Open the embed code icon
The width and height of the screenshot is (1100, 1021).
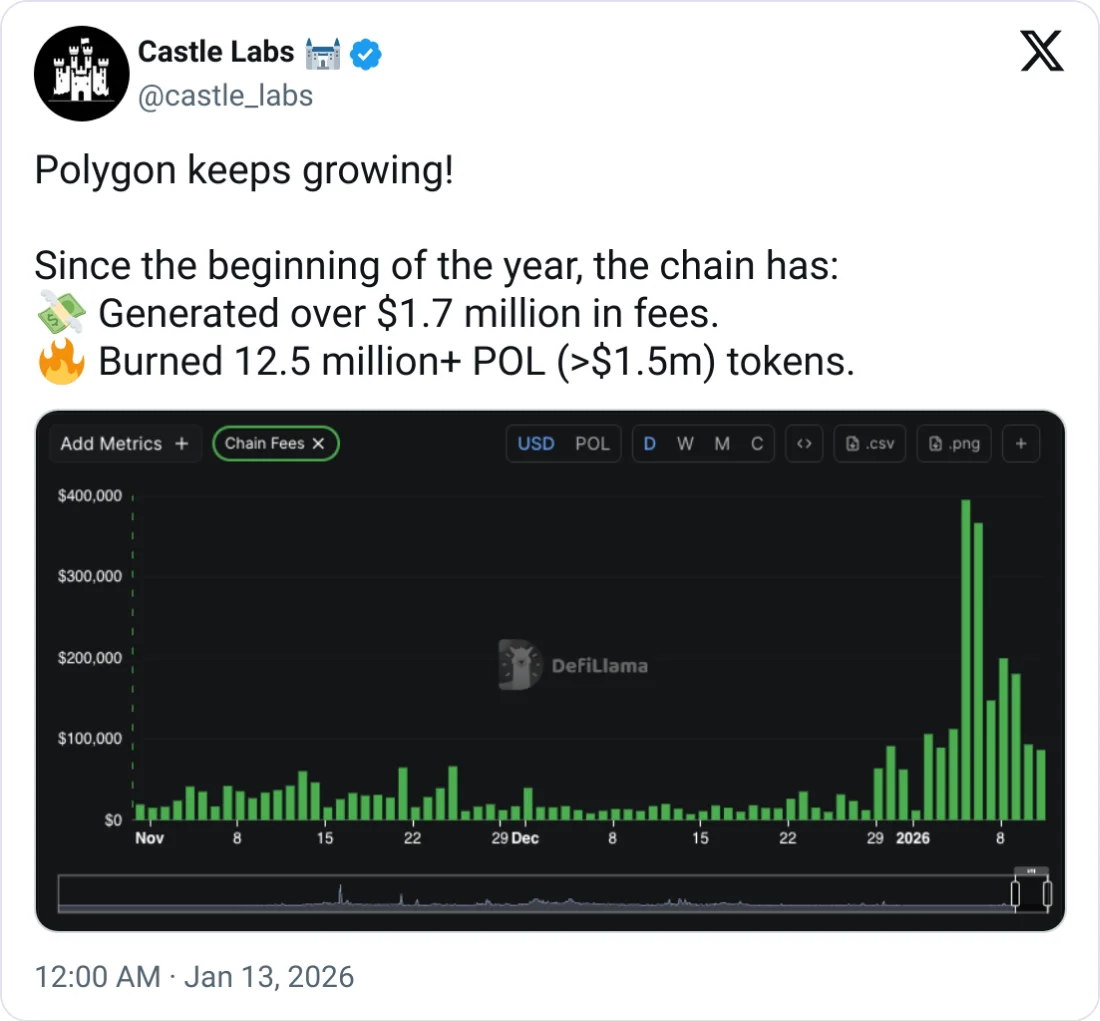pyautogui.click(x=803, y=444)
